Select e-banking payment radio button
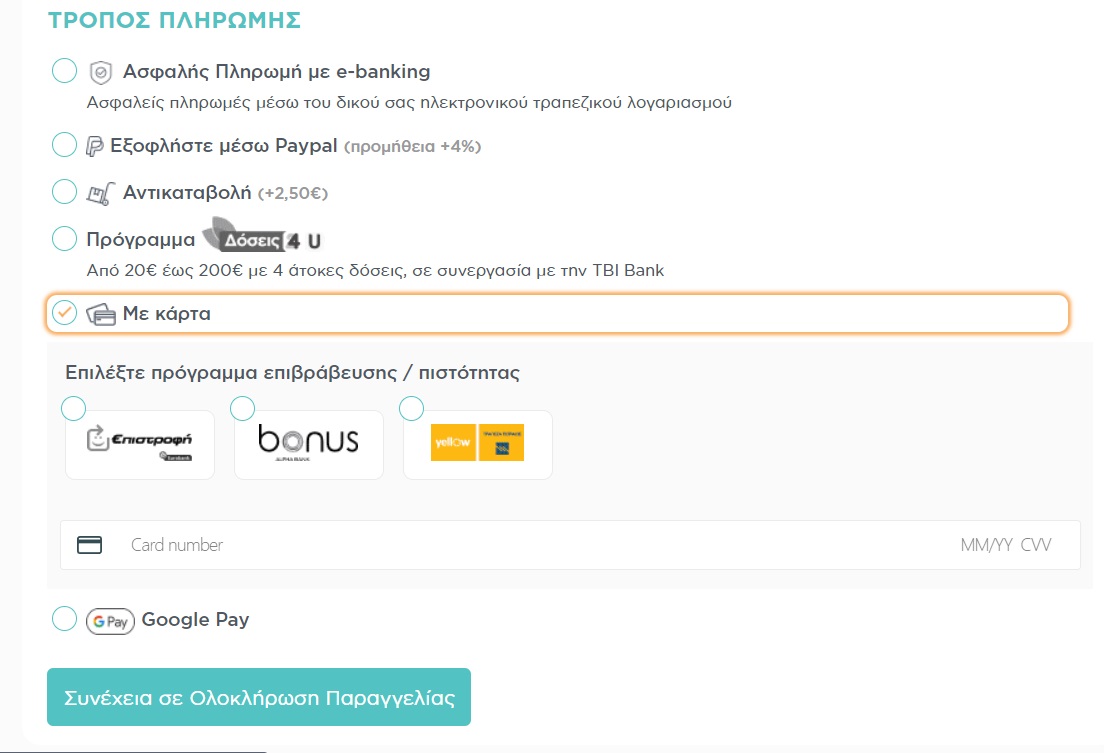Image resolution: width=1104 pixels, height=753 pixels. (64, 70)
